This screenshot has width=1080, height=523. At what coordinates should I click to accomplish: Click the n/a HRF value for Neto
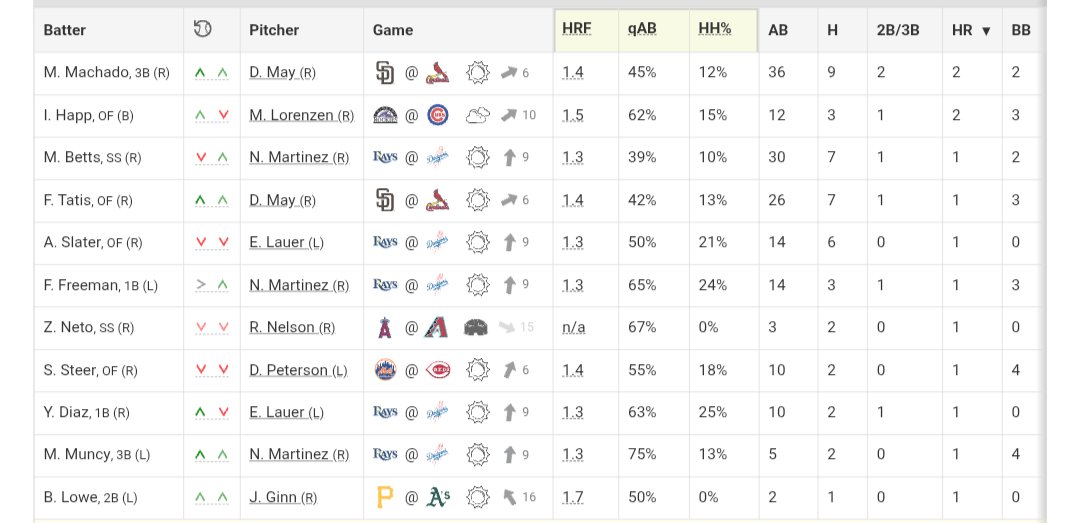pyautogui.click(x=573, y=327)
